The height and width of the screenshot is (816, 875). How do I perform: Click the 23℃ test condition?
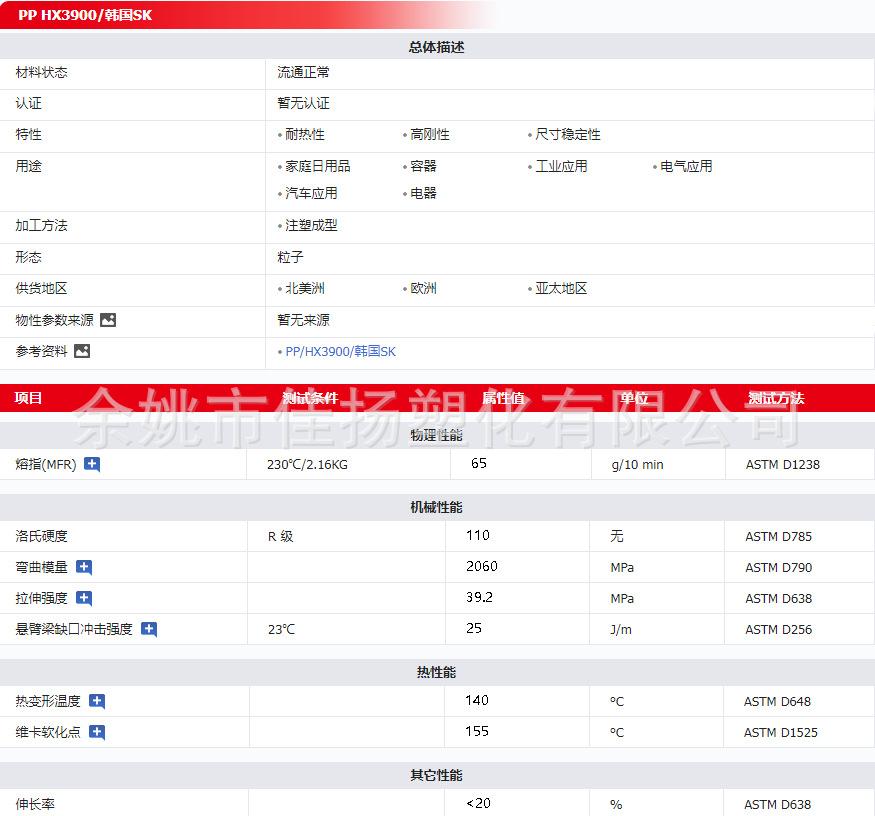coord(281,630)
